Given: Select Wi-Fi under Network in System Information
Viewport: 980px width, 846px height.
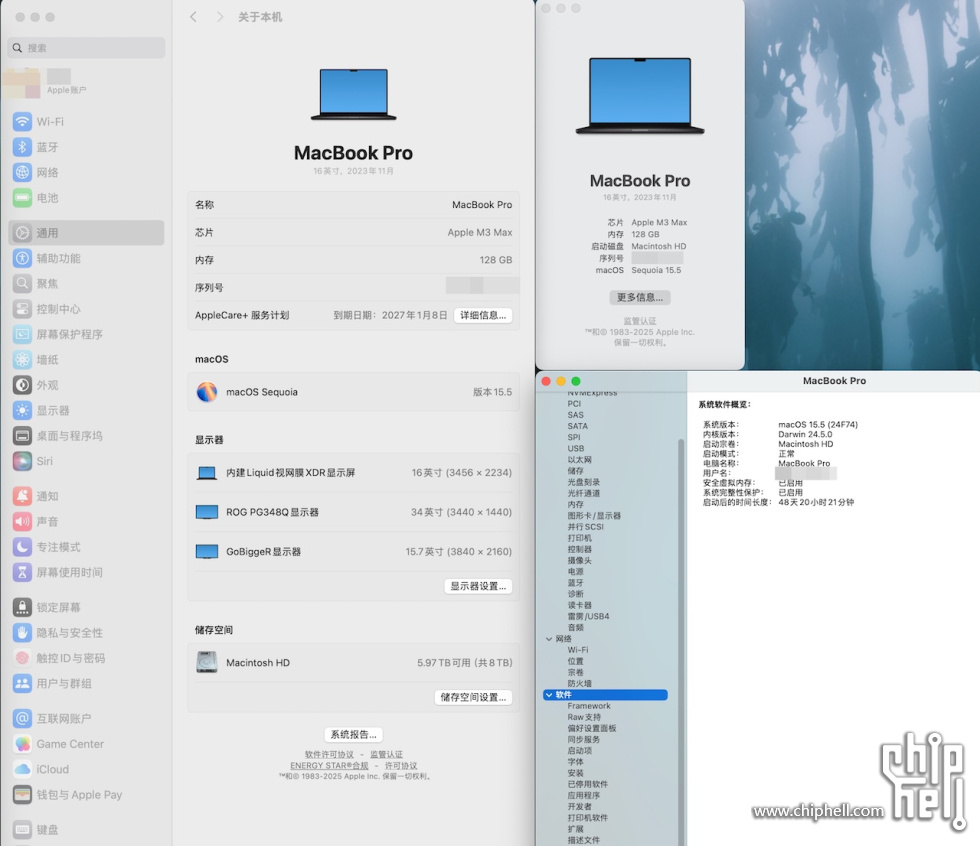Looking at the screenshot, I should pyautogui.click(x=578, y=650).
